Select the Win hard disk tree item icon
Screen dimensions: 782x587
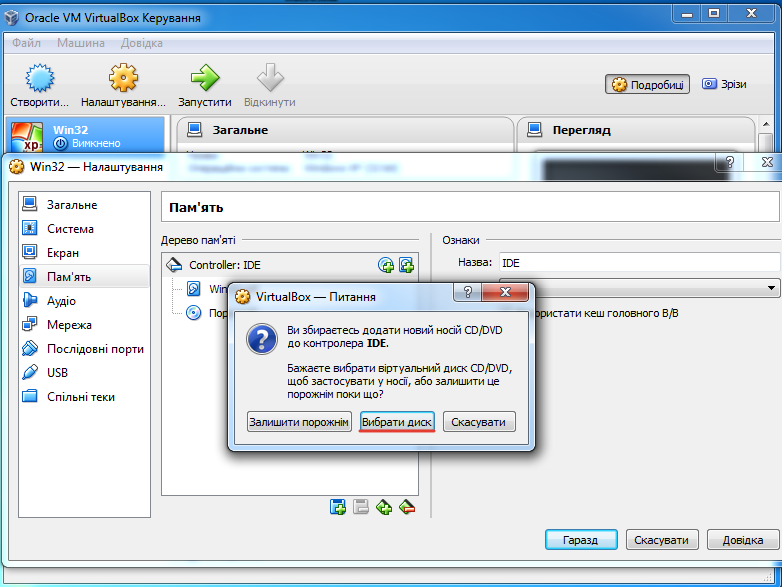tap(194, 288)
